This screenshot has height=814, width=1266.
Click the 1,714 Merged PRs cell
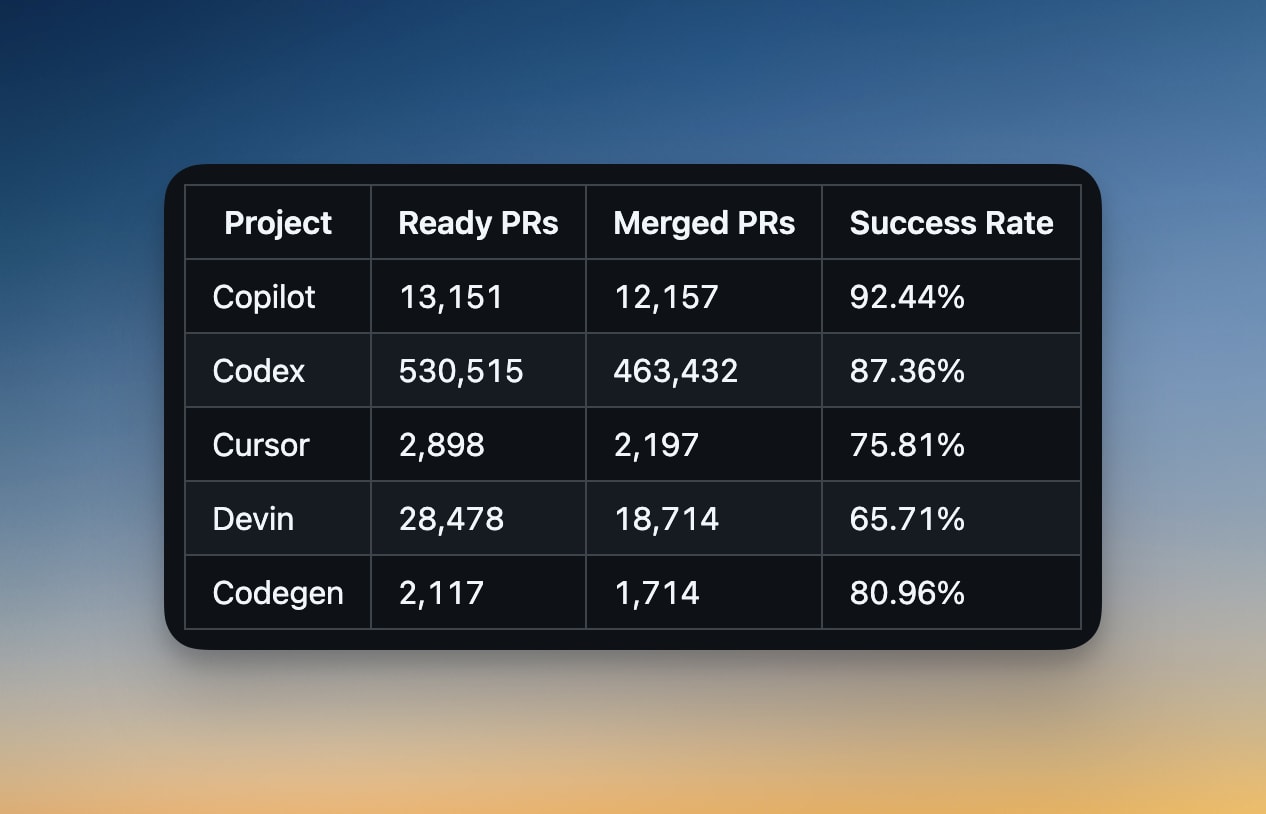tap(704, 592)
